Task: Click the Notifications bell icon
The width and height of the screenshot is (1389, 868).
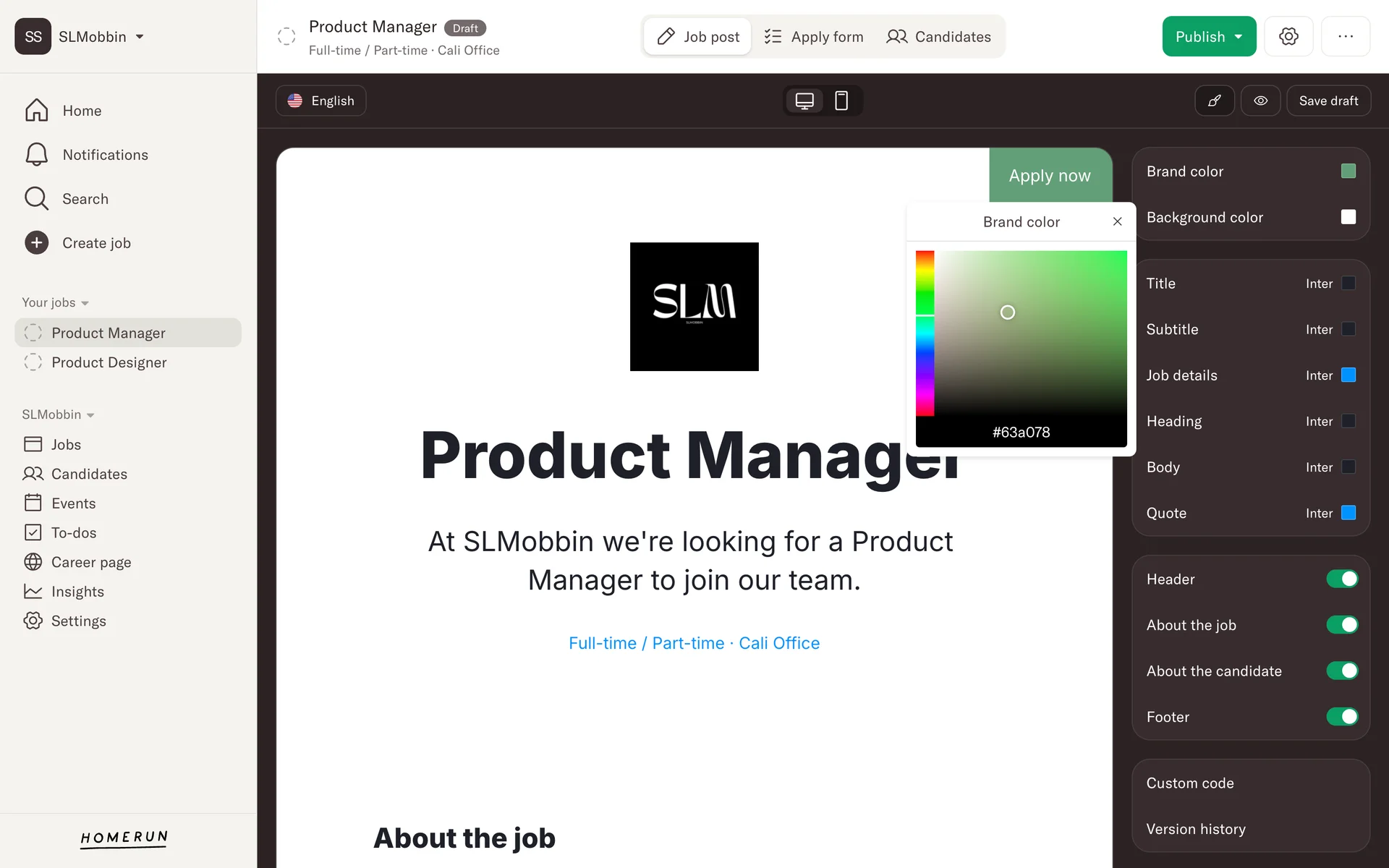Action: pyautogui.click(x=36, y=155)
